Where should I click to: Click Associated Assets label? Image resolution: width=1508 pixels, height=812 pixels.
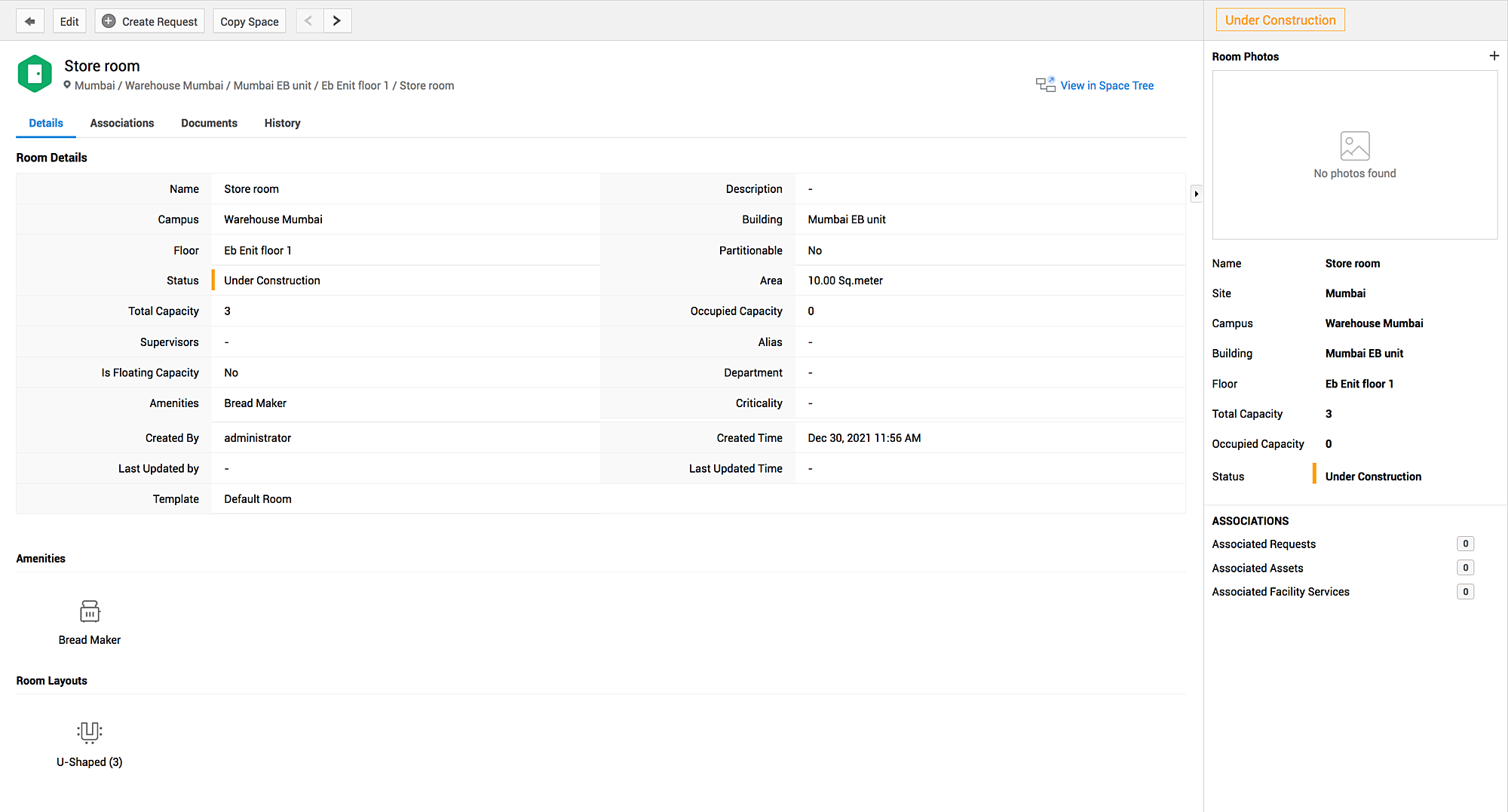tap(1257, 568)
